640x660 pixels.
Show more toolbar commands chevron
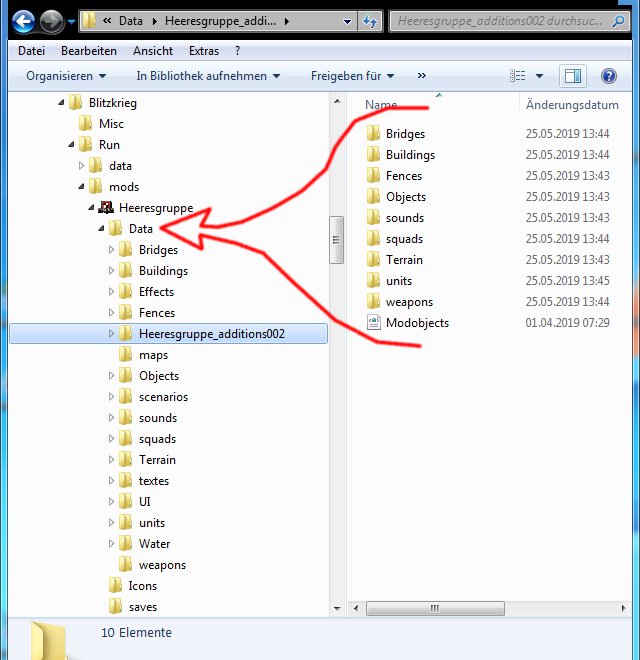point(421,76)
